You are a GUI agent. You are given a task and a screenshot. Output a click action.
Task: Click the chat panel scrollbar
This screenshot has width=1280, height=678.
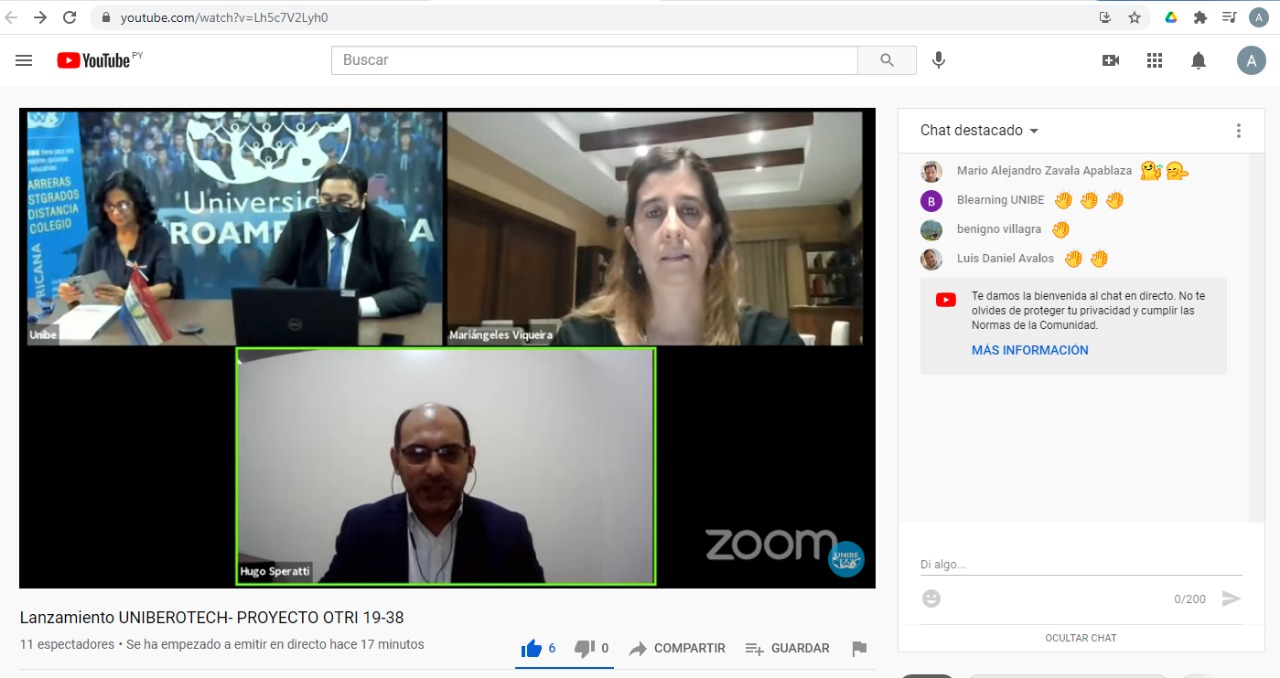click(1258, 338)
